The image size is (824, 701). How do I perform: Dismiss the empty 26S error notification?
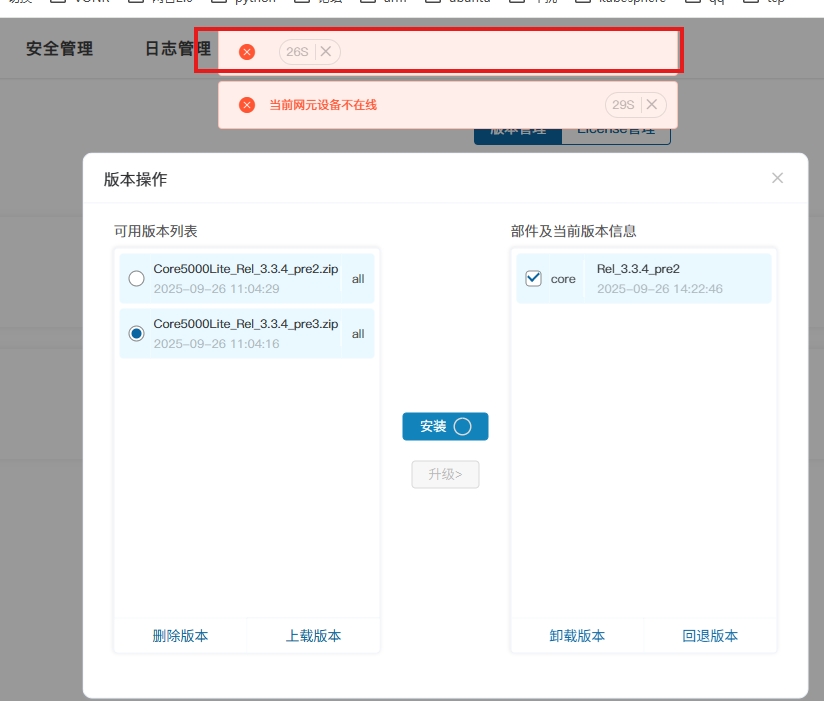[x=325, y=52]
